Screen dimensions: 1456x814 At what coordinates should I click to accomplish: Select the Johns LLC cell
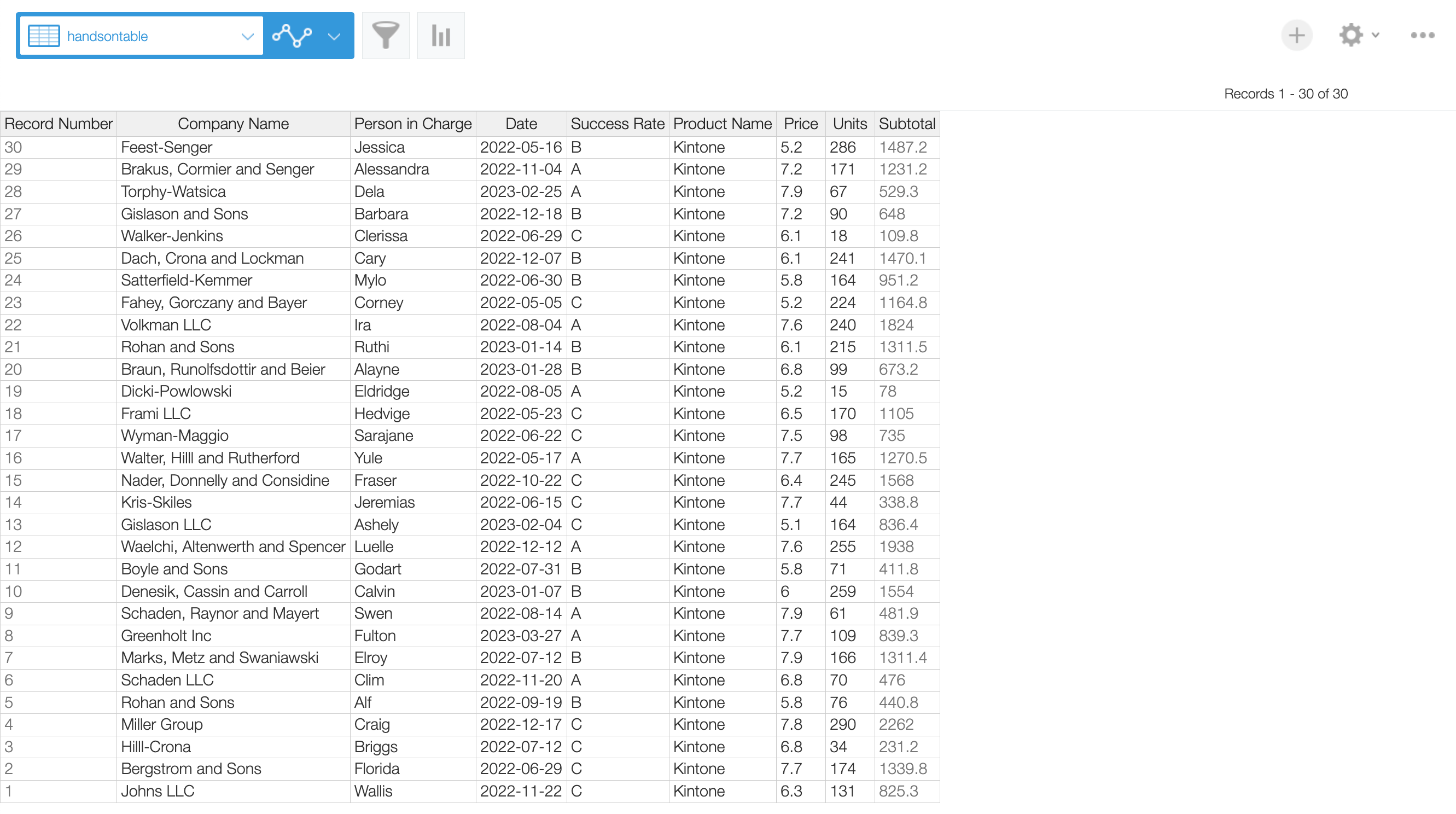[x=234, y=792]
